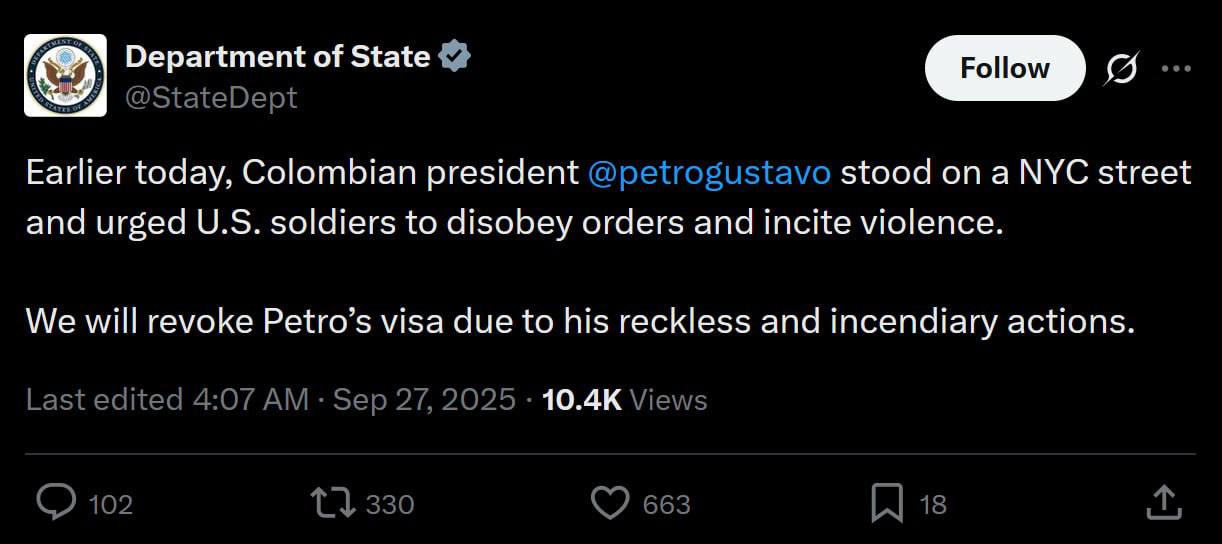View edit history via Last edited 4:07 AM

tap(166, 400)
